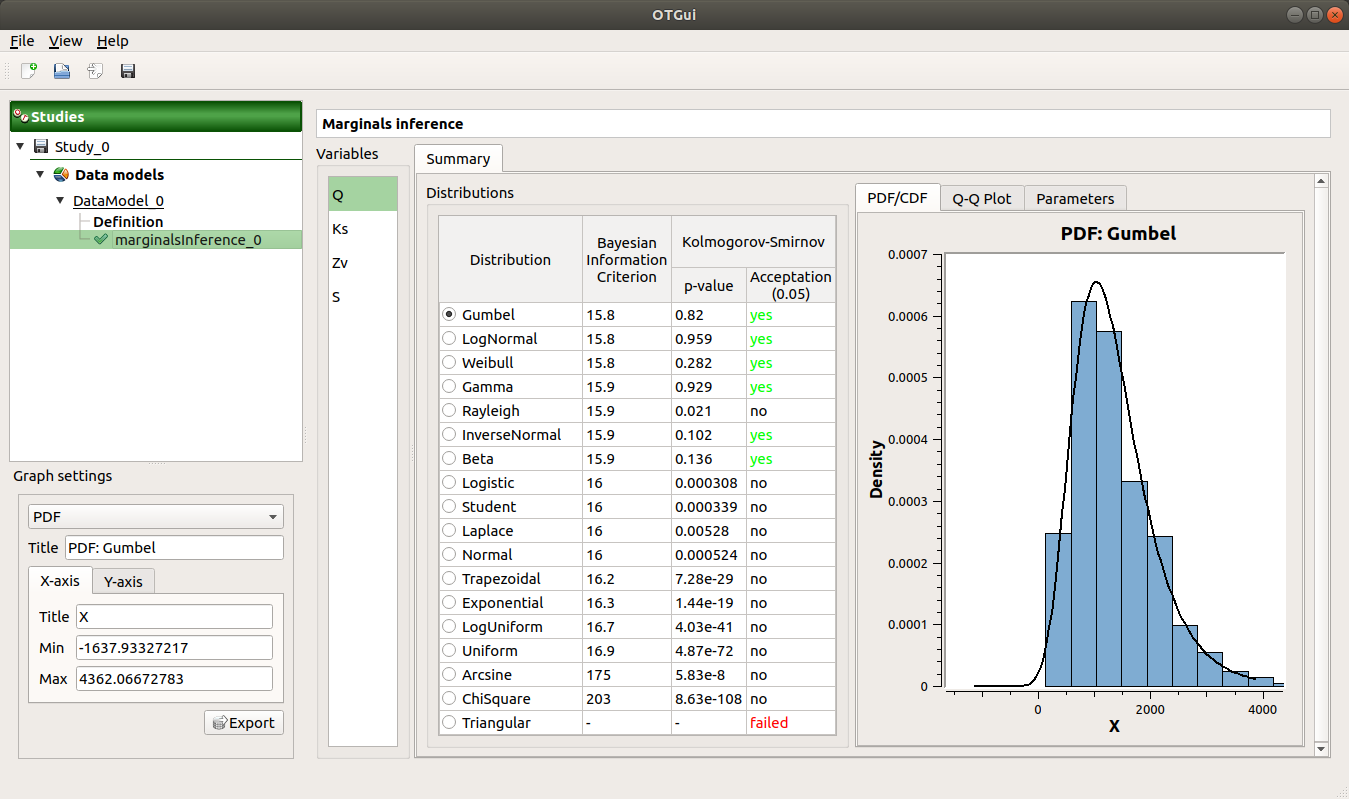This screenshot has height=799, width=1349.
Task: Save the current study
Action: (127, 71)
